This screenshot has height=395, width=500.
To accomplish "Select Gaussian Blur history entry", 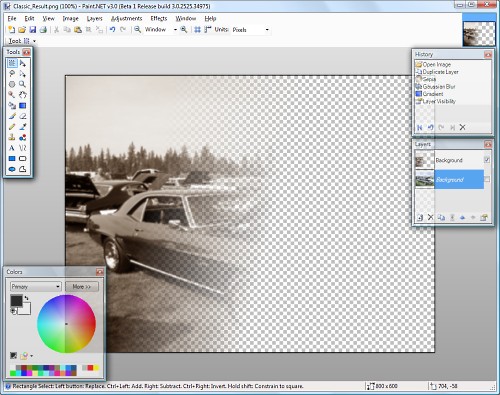I will (x=439, y=87).
